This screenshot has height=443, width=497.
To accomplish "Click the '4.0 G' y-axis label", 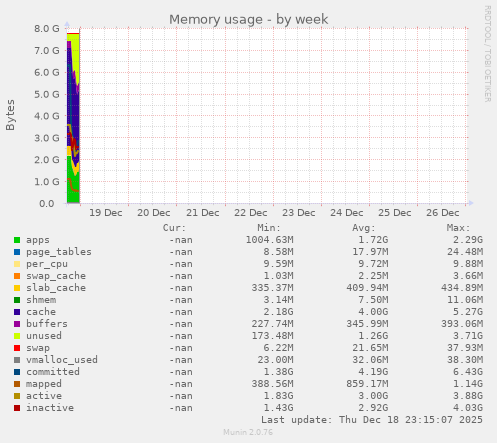I will pyautogui.click(x=47, y=116).
